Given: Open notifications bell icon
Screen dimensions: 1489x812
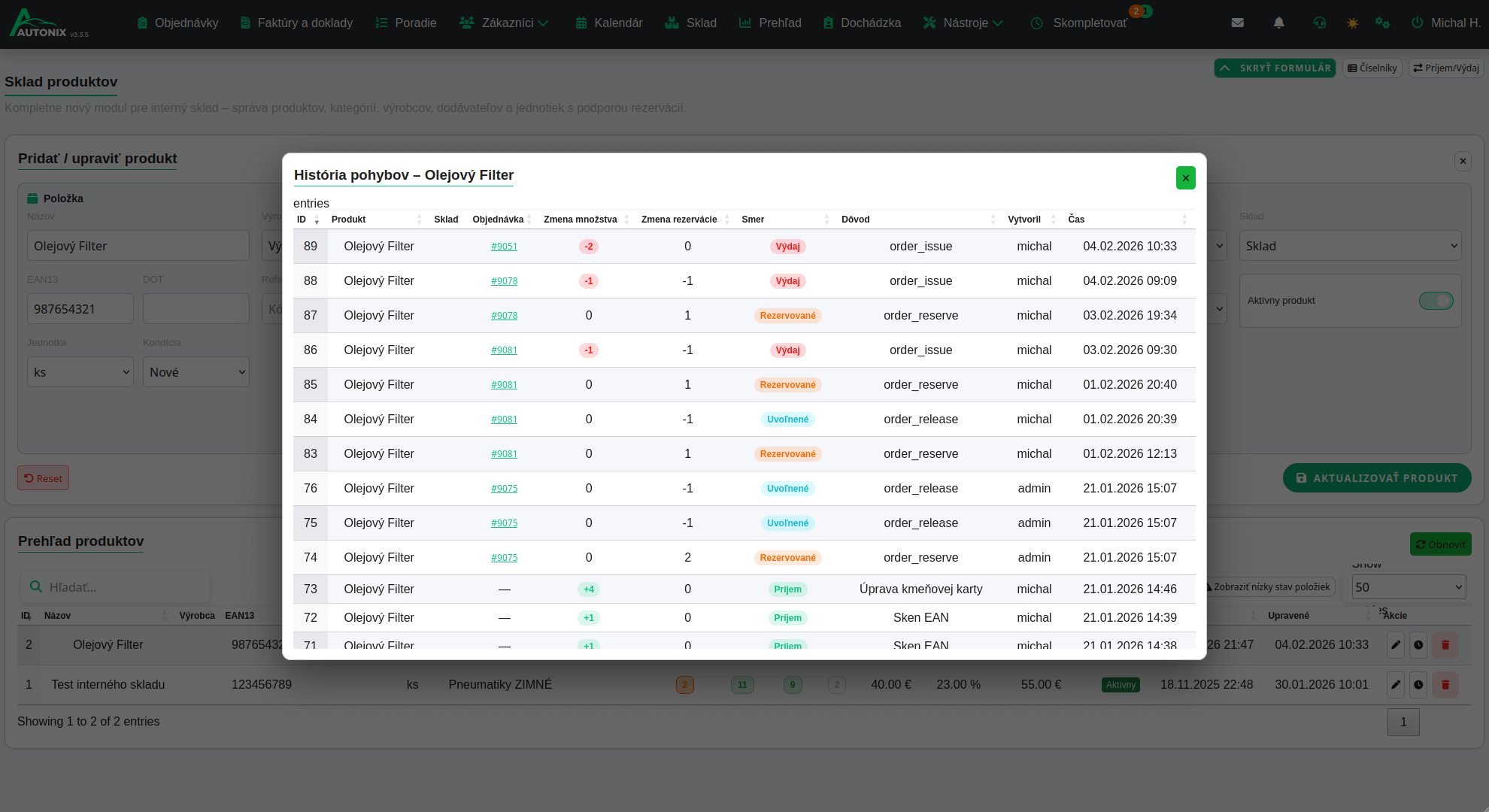Looking at the screenshot, I should click(x=1278, y=23).
